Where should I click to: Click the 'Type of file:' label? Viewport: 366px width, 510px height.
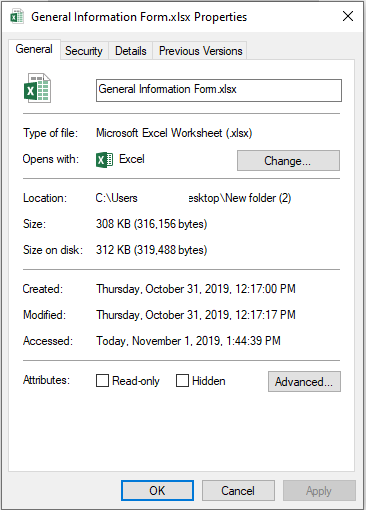coord(50,133)
